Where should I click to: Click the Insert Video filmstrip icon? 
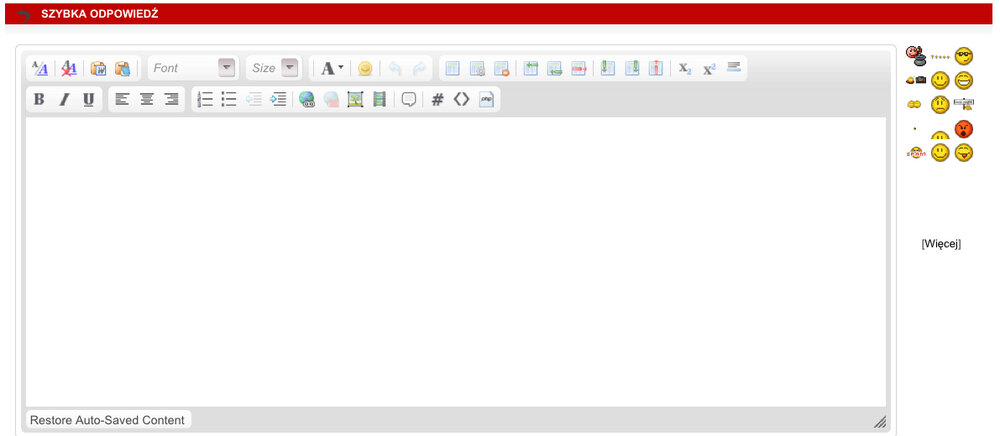[x=379, y=99]
